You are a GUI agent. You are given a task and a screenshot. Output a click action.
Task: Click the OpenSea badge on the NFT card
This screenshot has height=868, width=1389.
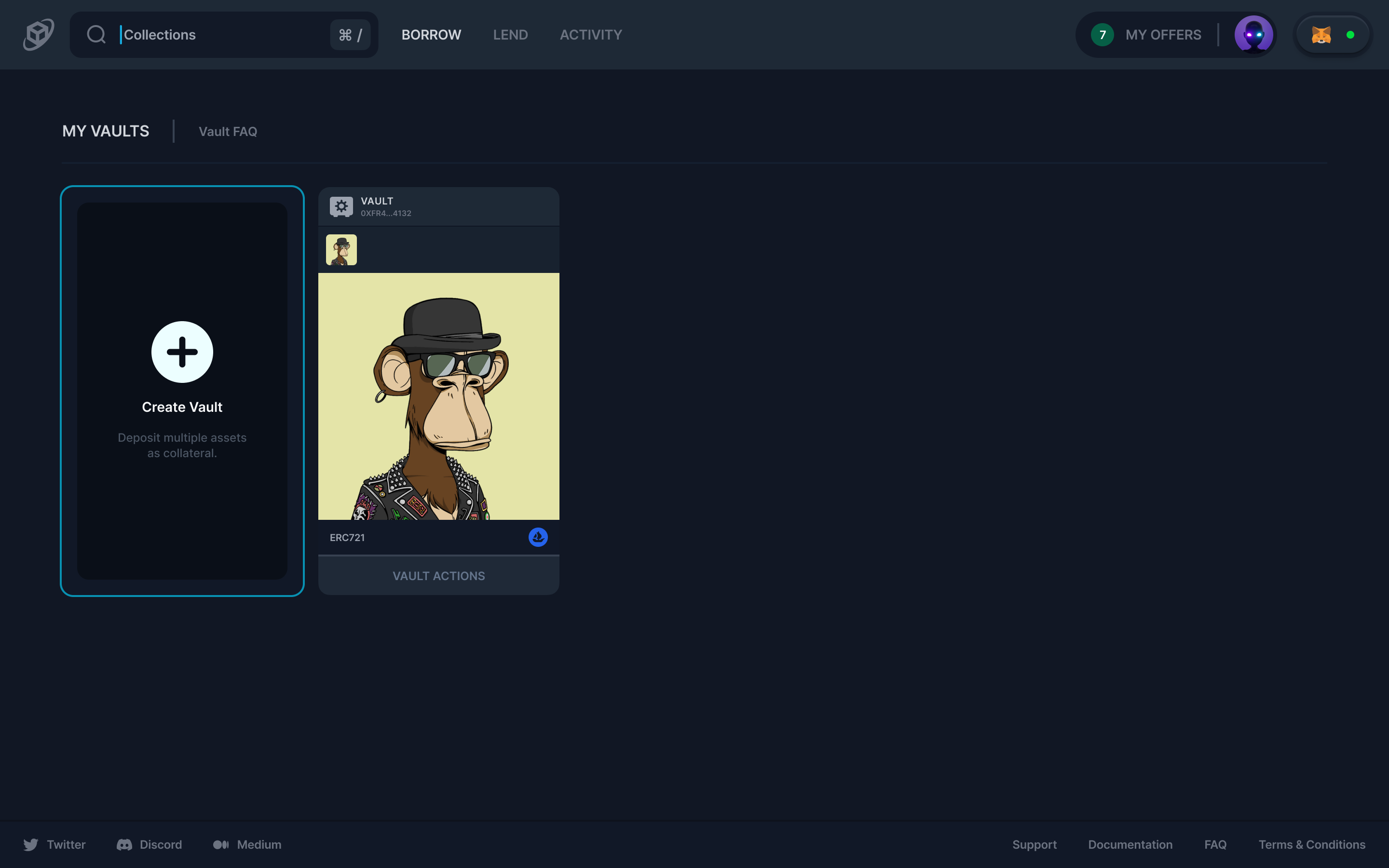(538, 537)
